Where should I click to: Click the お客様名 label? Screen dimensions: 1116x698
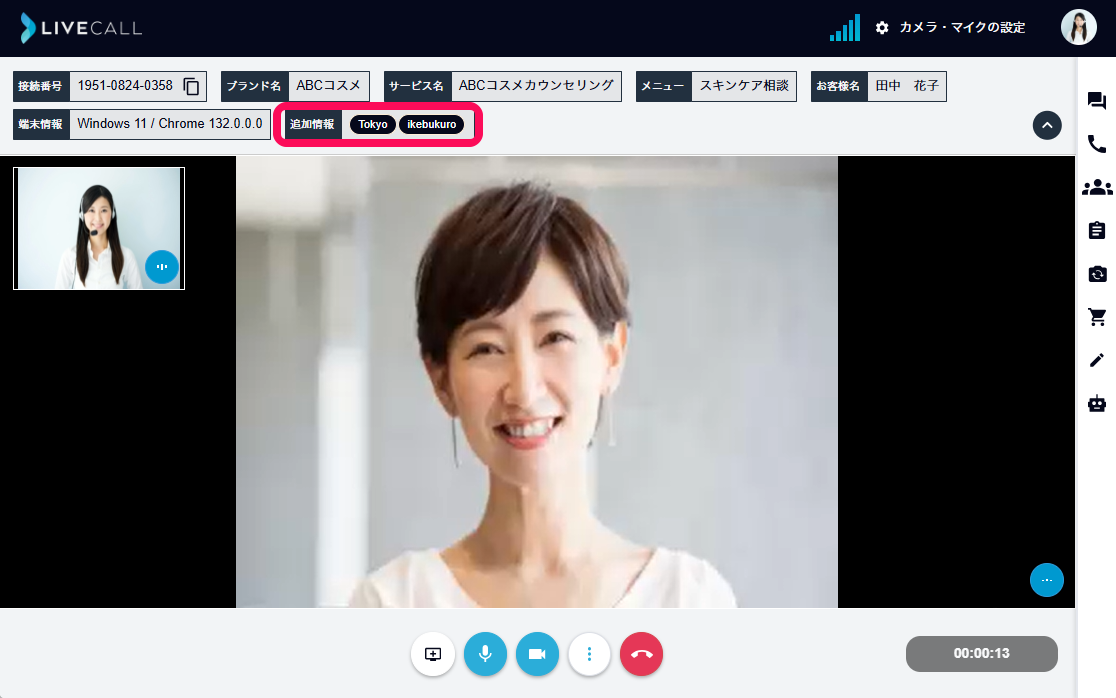coord(838,86)
